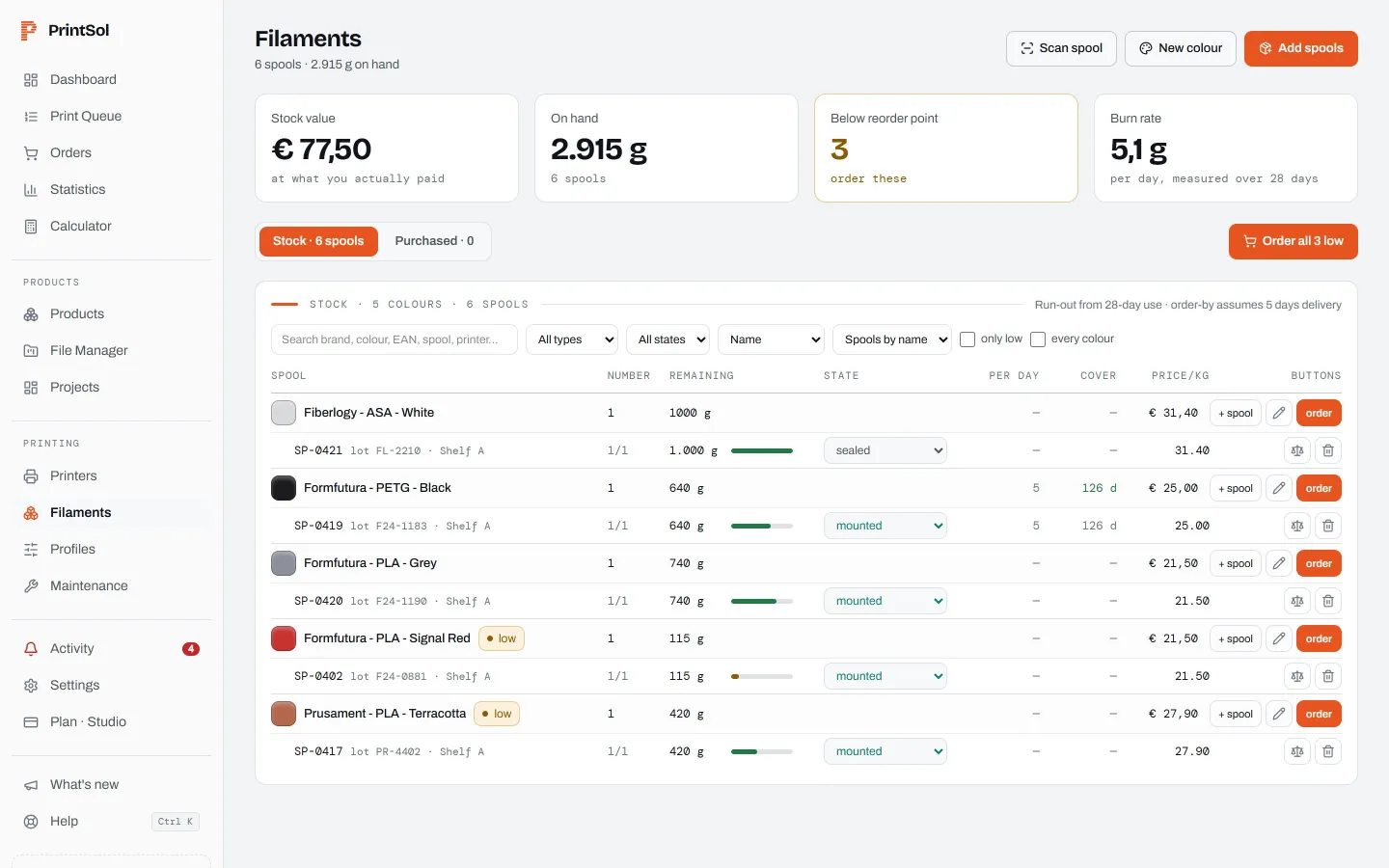Enable the only low checkbox
Image resolution: width=1389 pixels, height=868 pixels.
(967, 339)
